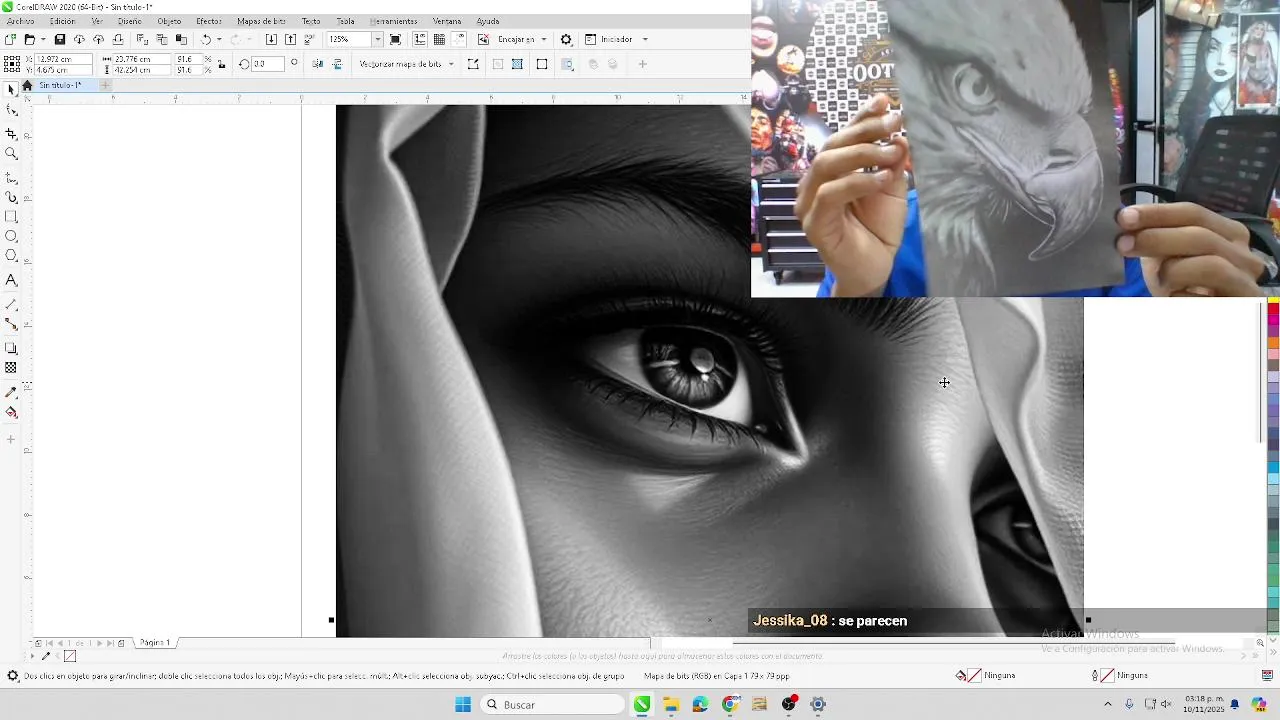The image size is (1280, 720).
Task: Click the object width field
Action: click(x=143, y=59)
